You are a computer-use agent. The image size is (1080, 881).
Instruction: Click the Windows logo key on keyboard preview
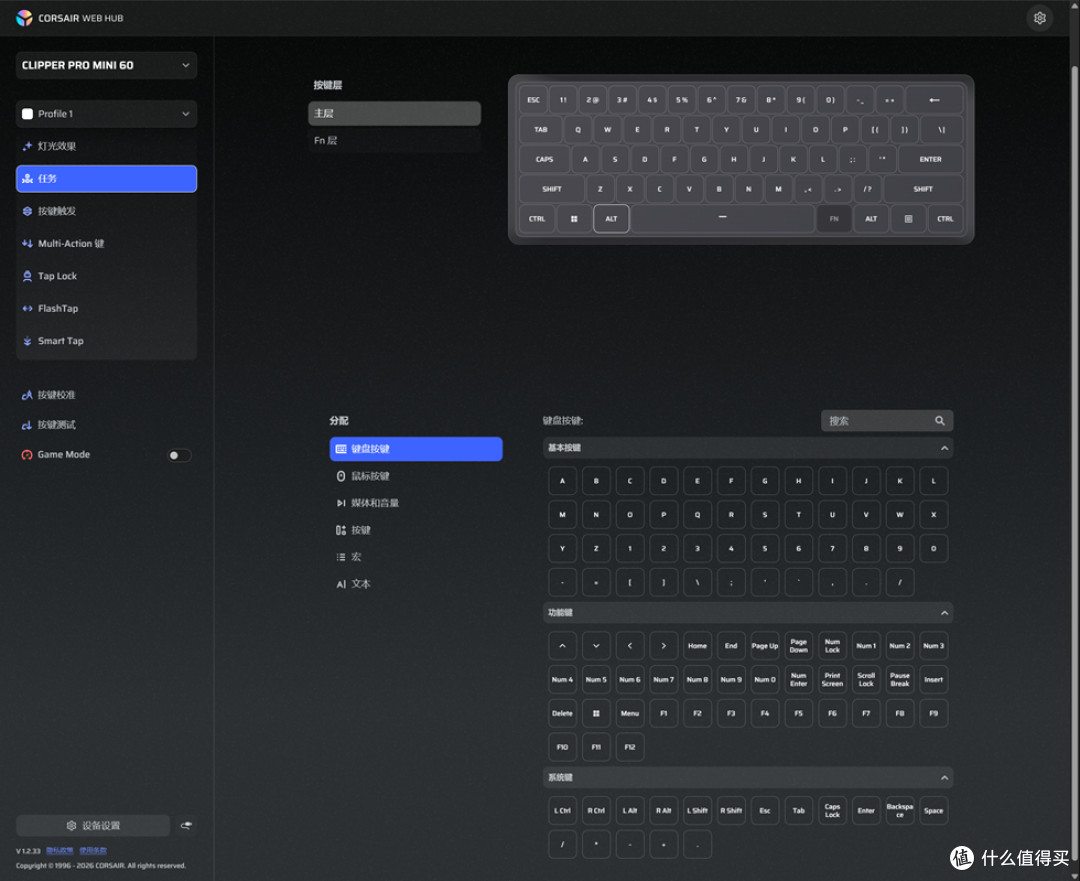click(x=574, y=219)
